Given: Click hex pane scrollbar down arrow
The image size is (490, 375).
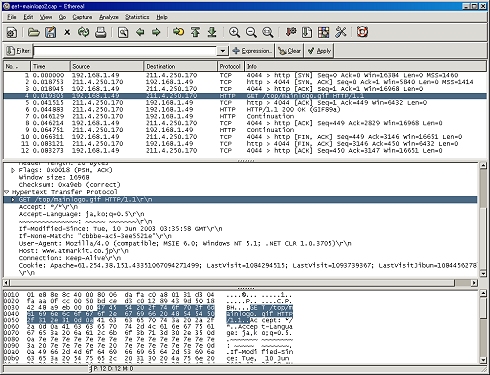Looking at the screenshot, I should coord(483,360).
